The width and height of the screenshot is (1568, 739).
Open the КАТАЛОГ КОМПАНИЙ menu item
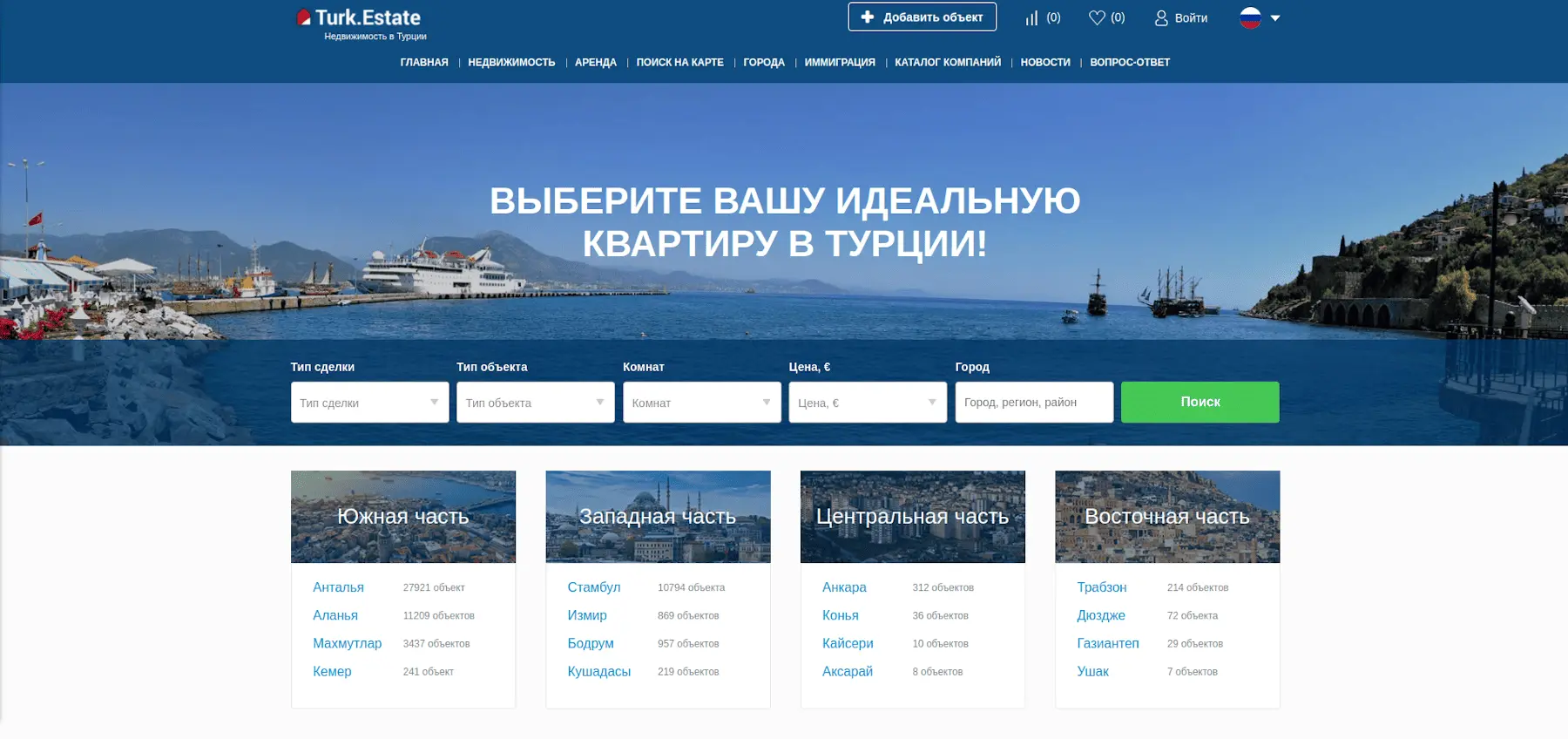pos(948,63)
